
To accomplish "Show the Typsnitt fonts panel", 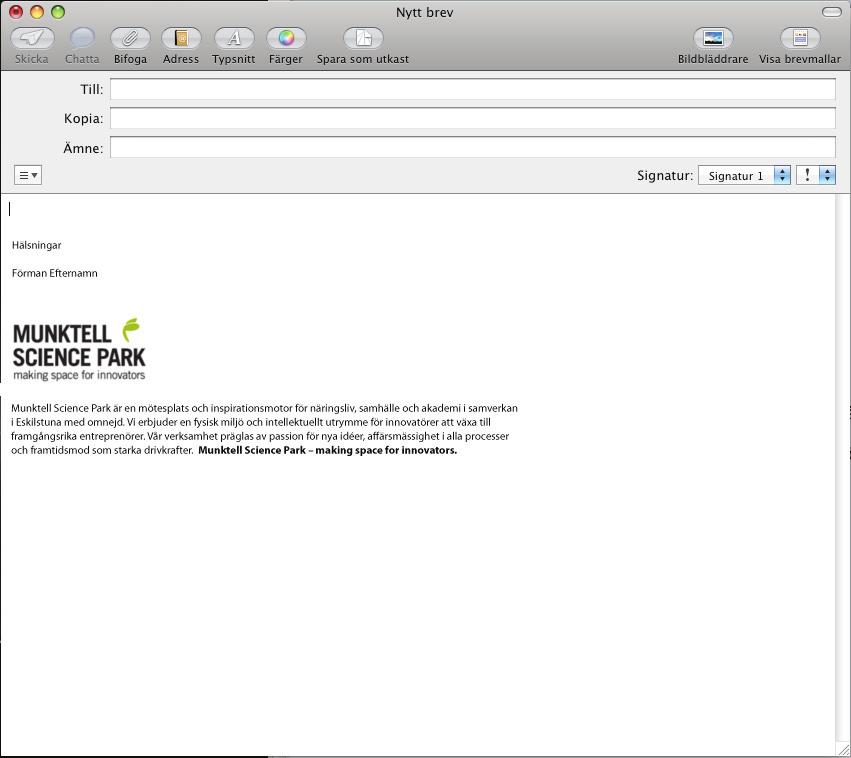I will tap(234, 38).
